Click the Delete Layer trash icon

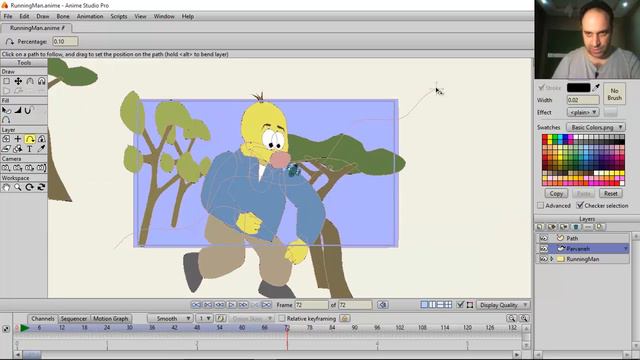pos(576,227)
